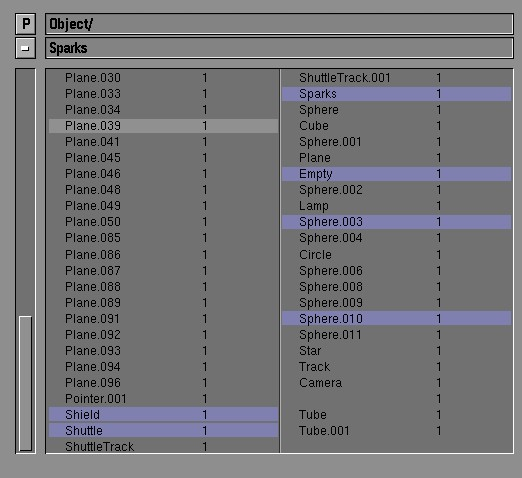Screen dimensions: 522x478
Task: Choose Sparks in the object list
Action: click(x=397, y=94)
